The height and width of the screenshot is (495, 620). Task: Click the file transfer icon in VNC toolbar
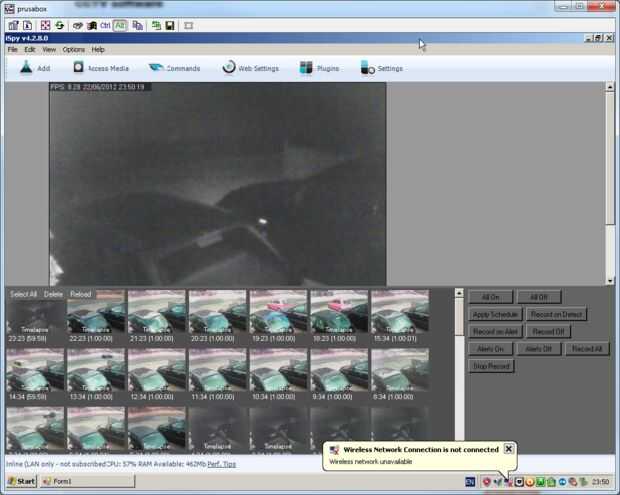click(138, 26)
